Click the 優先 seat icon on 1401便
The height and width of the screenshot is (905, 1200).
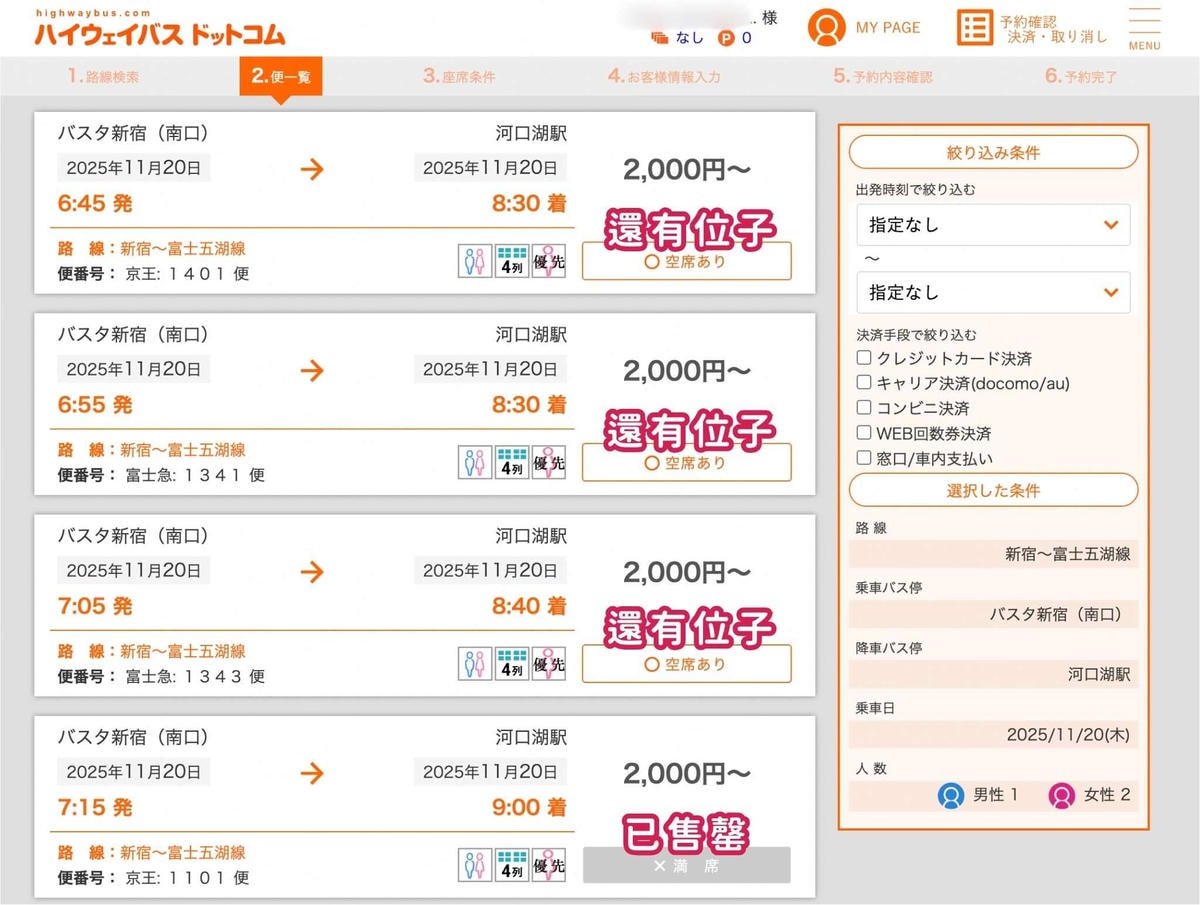(548, 262)
